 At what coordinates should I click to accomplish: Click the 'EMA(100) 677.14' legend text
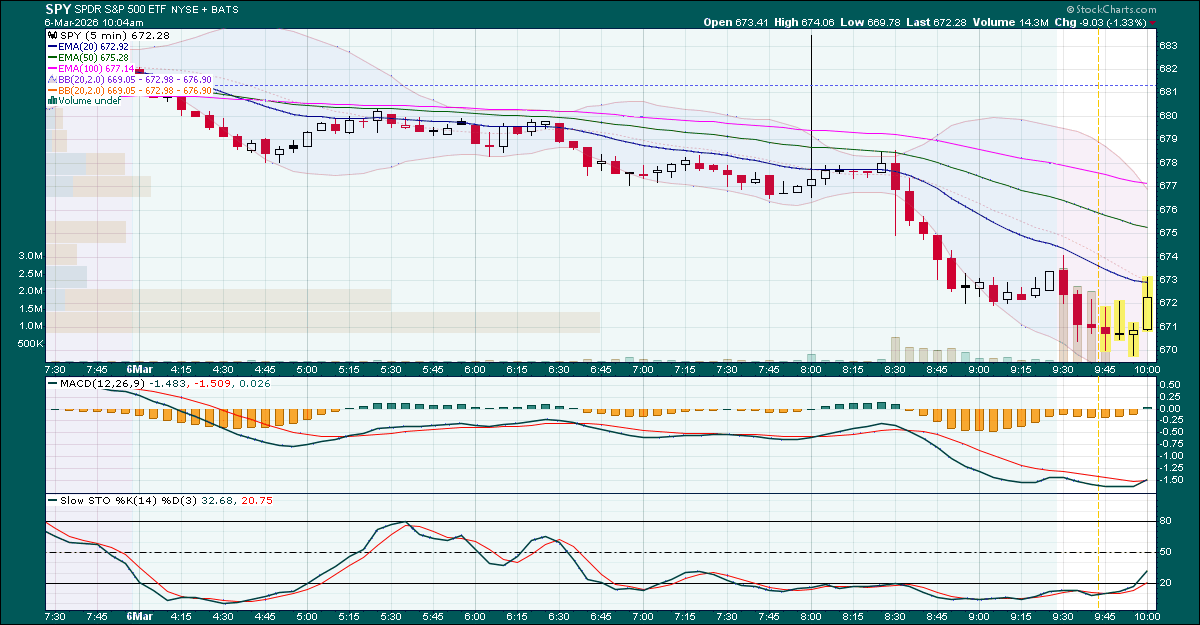[97, 68]
